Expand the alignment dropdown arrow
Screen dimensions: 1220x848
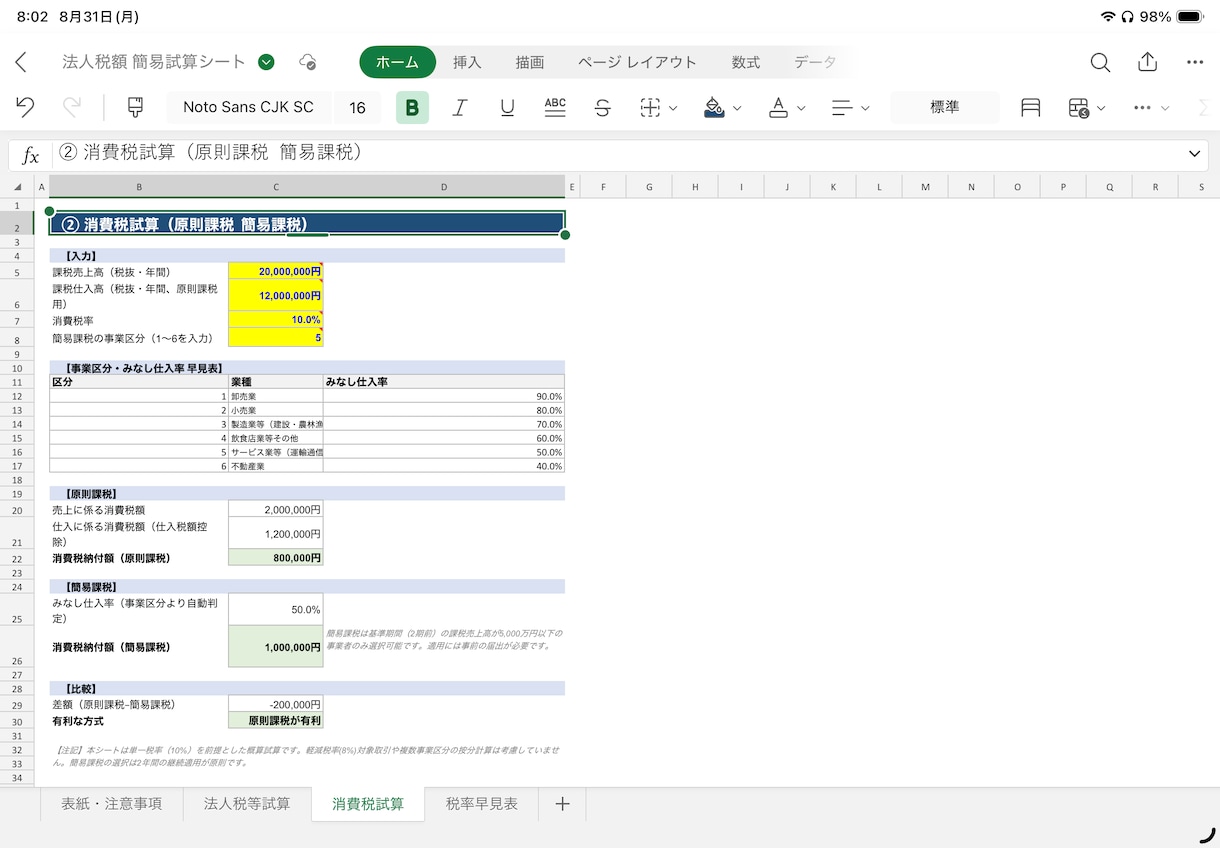point(866,108)
